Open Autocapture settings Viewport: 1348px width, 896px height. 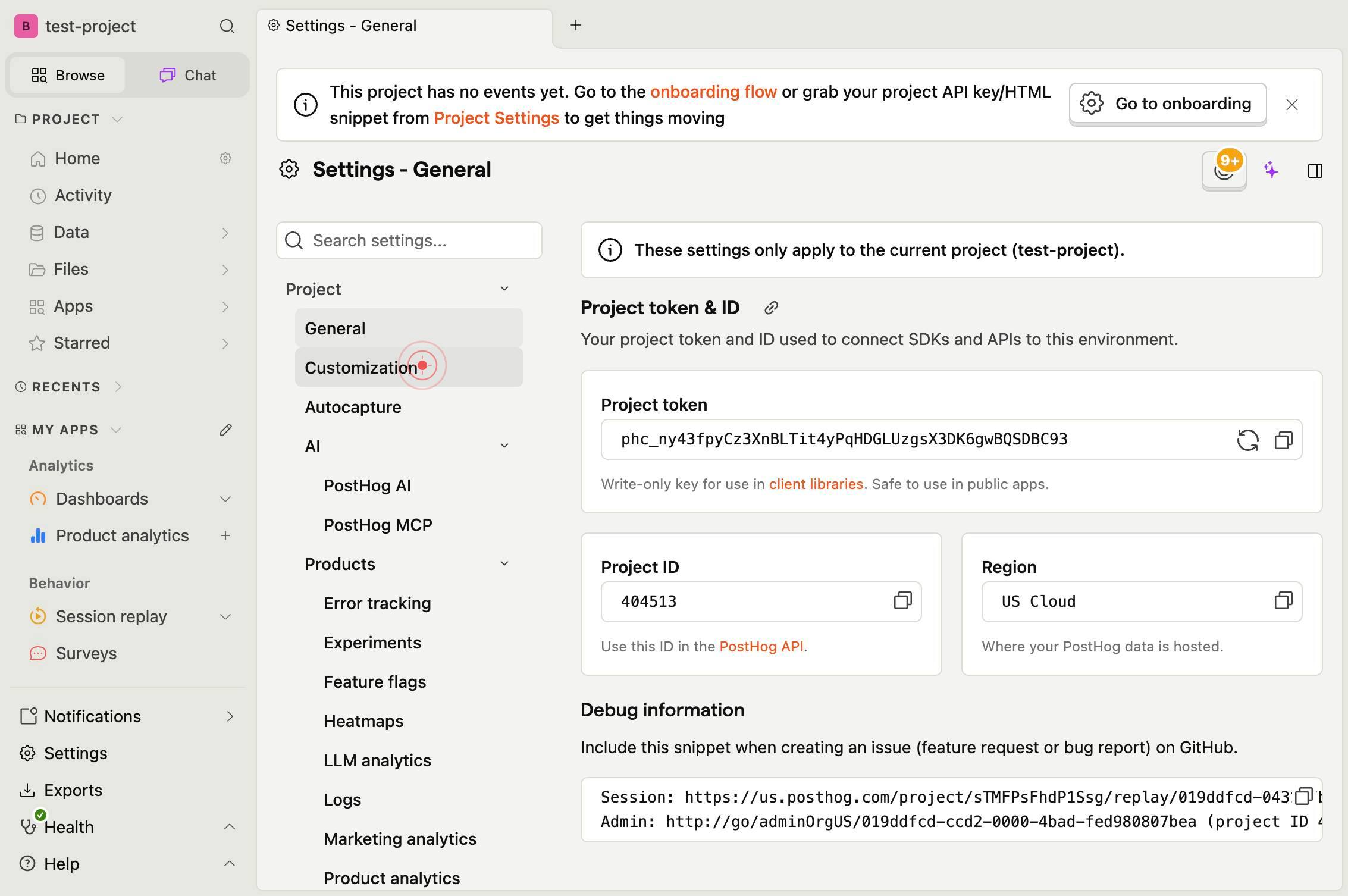(x=409, y=407)
